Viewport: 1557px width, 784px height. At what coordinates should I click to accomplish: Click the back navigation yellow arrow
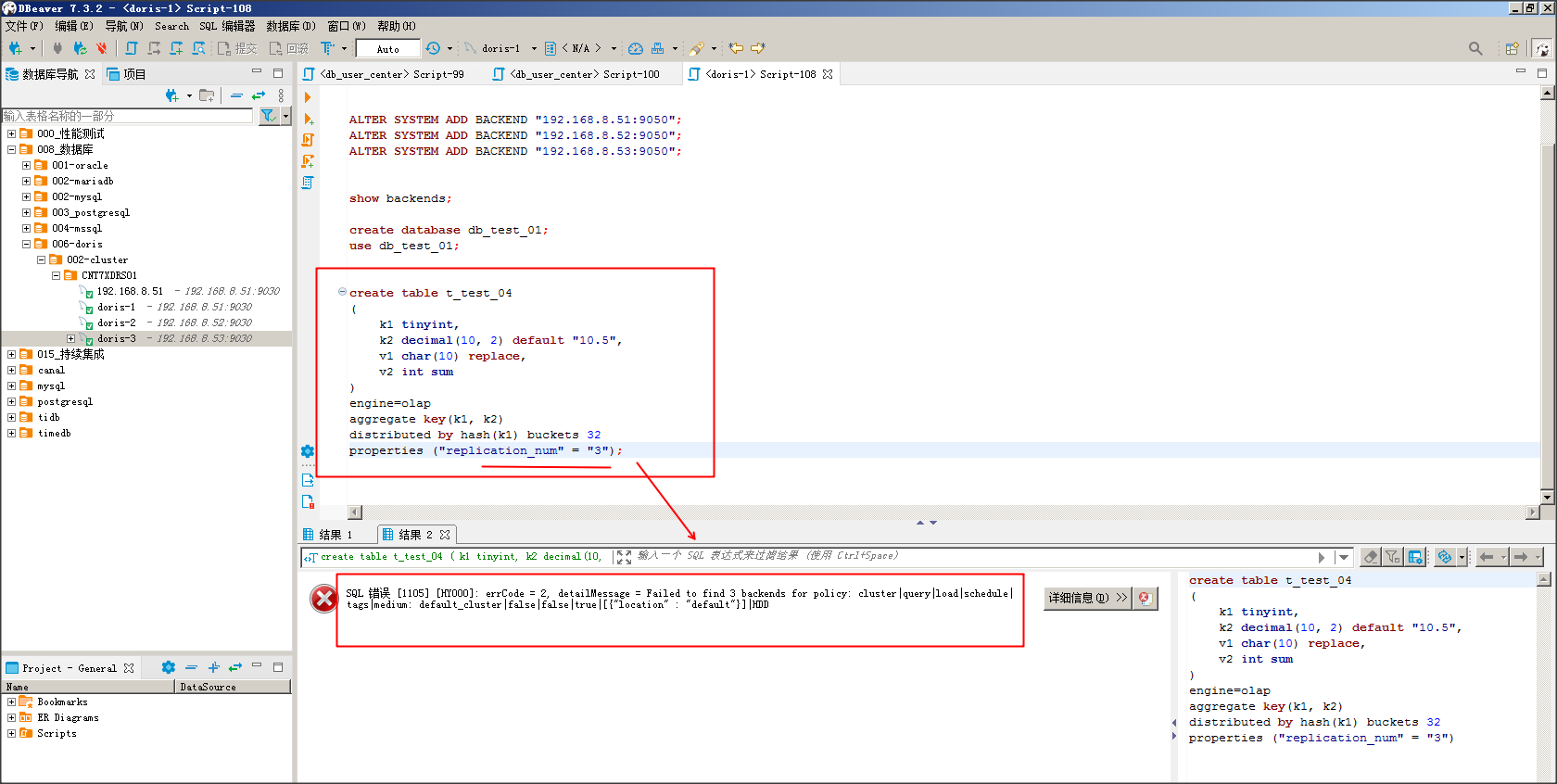tap(736, 48)
